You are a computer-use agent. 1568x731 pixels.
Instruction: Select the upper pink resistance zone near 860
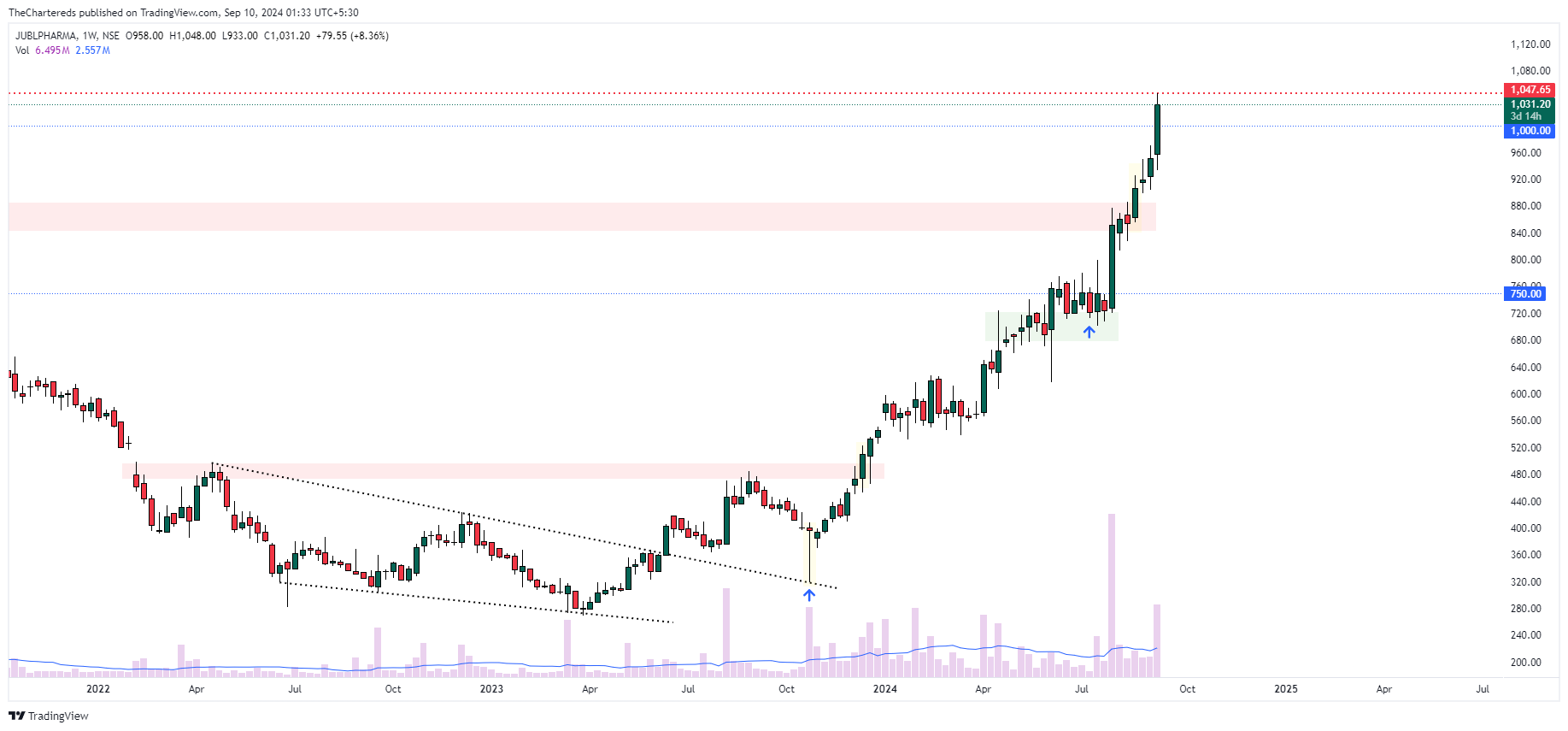(582, 217)
